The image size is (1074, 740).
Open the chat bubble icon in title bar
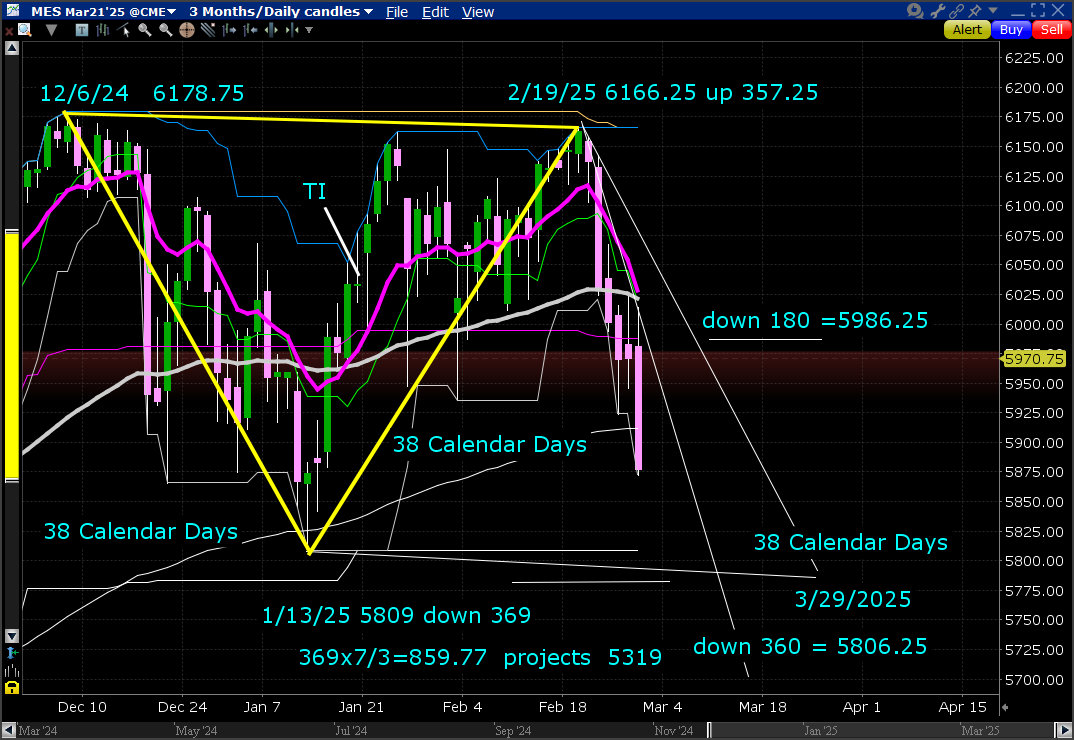pos(915,10)
